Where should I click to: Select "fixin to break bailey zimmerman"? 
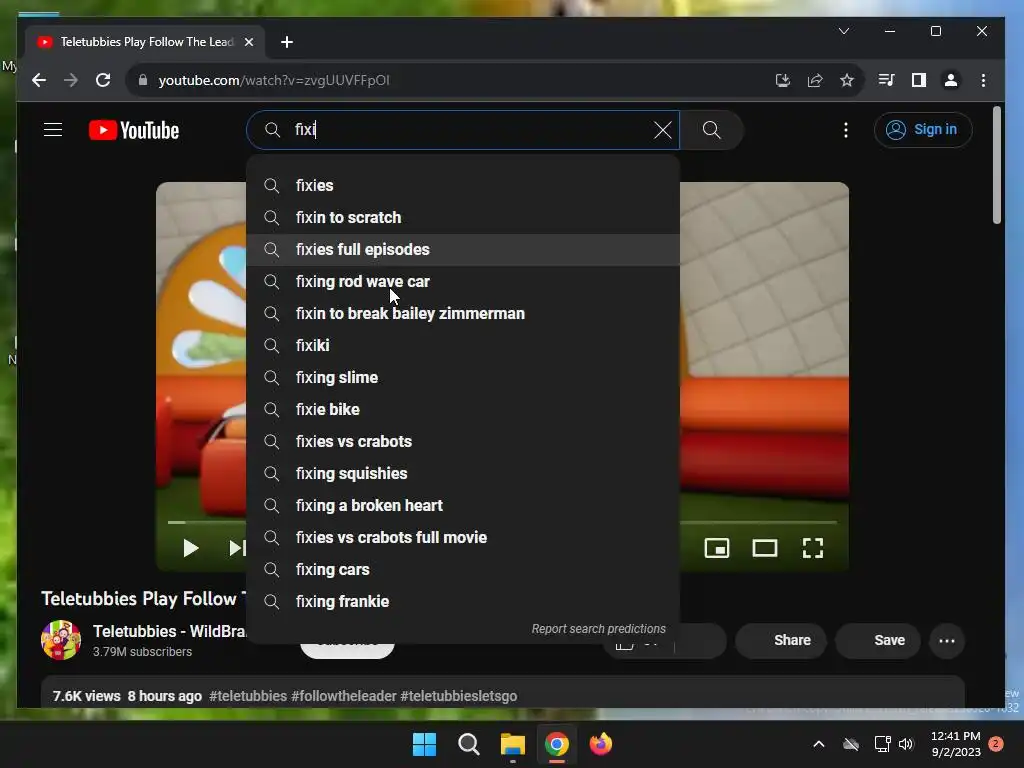(463, 313)
